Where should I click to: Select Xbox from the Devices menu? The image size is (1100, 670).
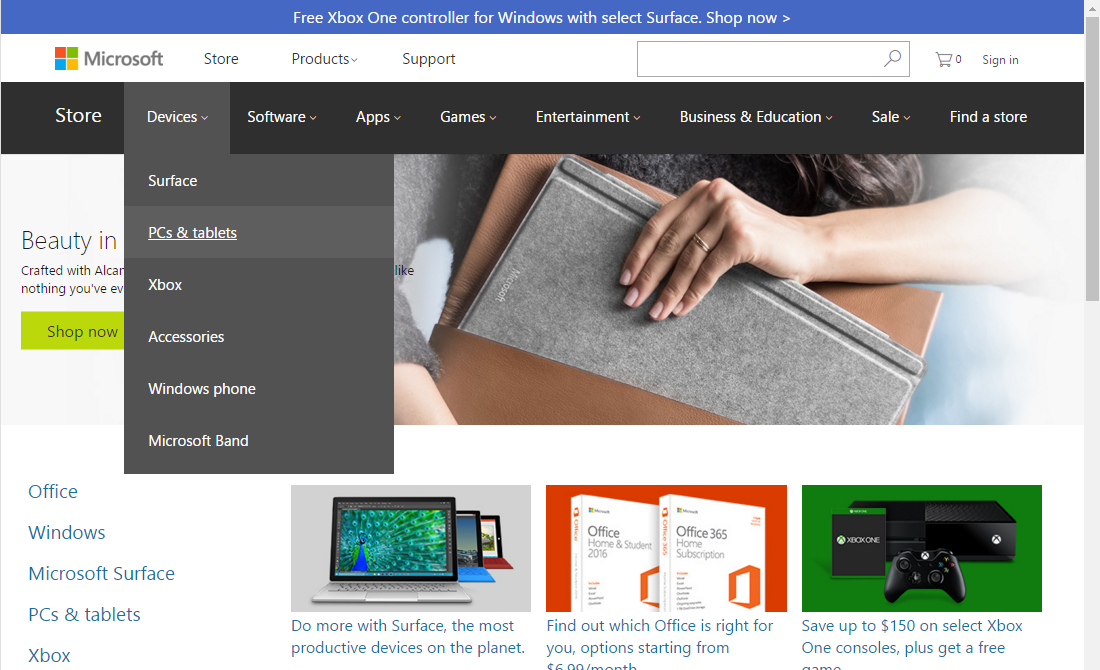(164, 284)
